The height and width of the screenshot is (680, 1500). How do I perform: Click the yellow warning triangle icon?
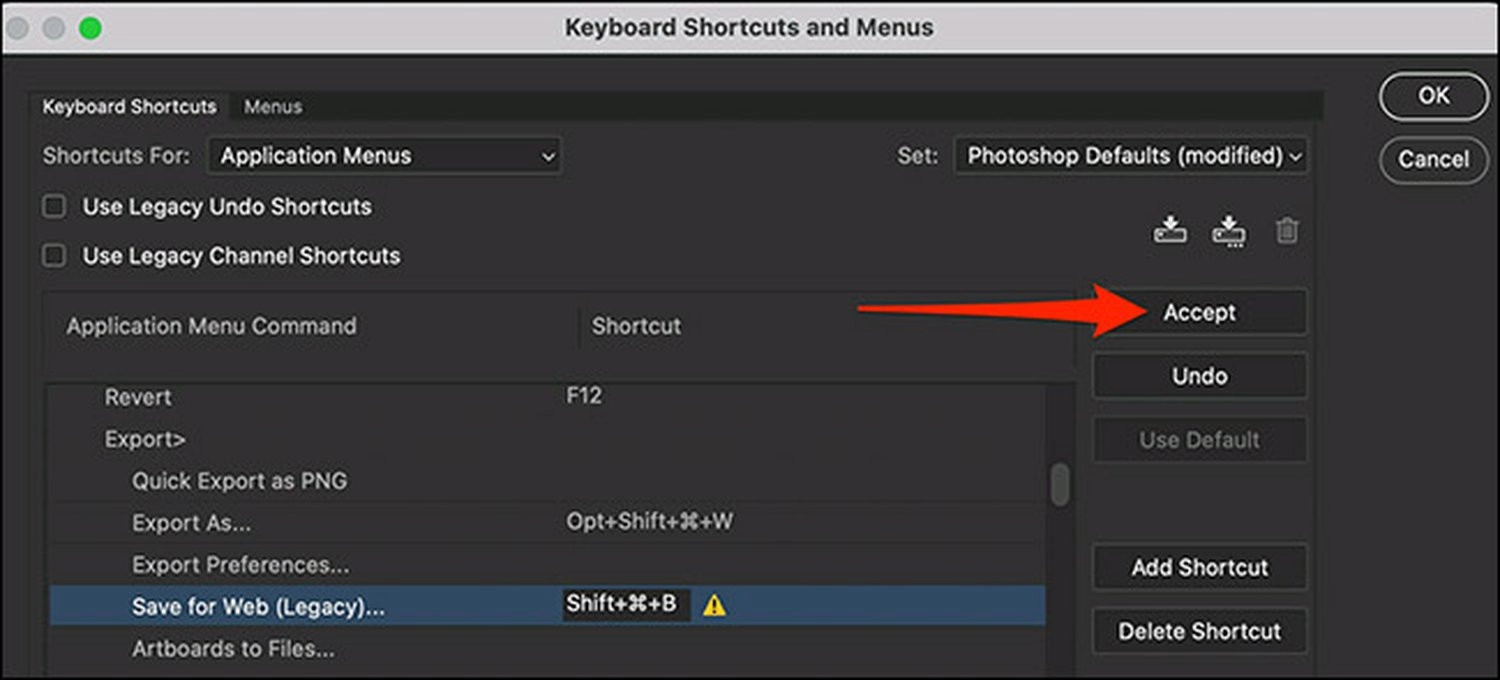click(714, 605)
